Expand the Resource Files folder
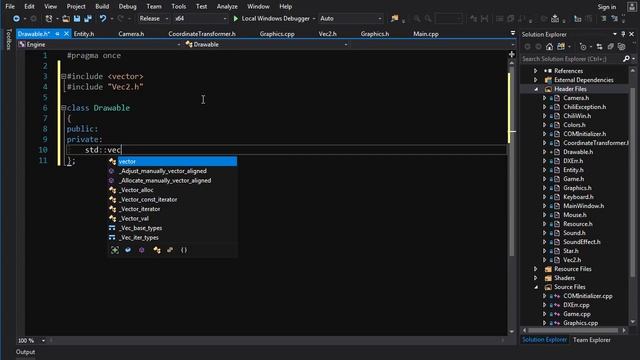The height and width of the screenshot is (360, 640). 536,269
